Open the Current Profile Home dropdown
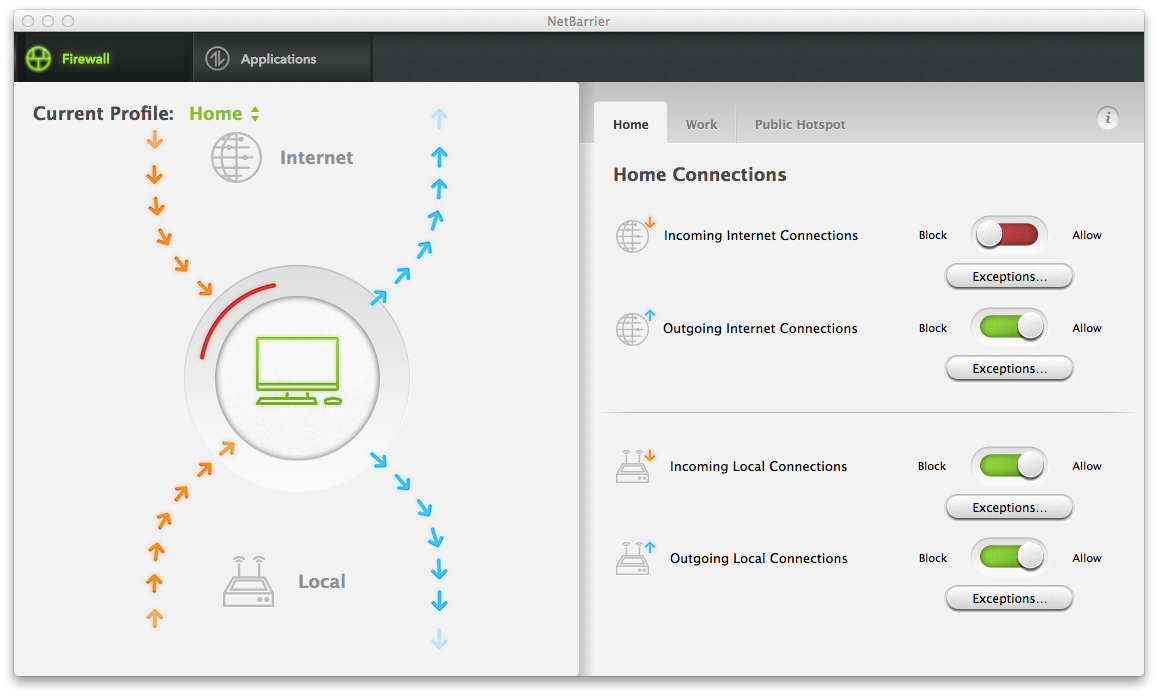Screen dimensions: 1158x696 click(x=224, y=114)
